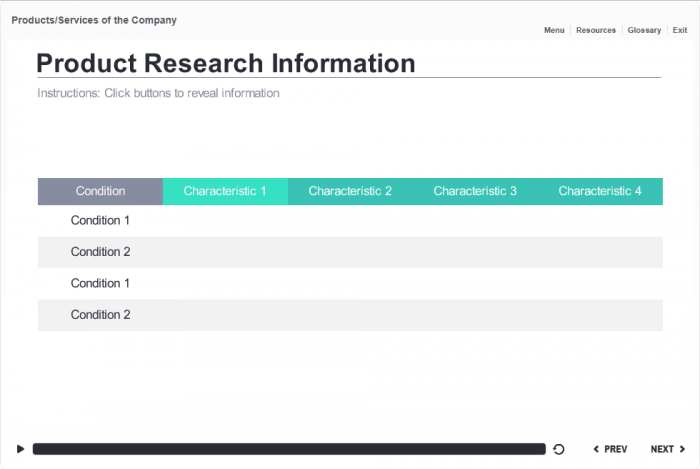This screenshot has height=469, width=700.
Task: Click the Product Research Information heading
Action: click(x=226, y=63)
